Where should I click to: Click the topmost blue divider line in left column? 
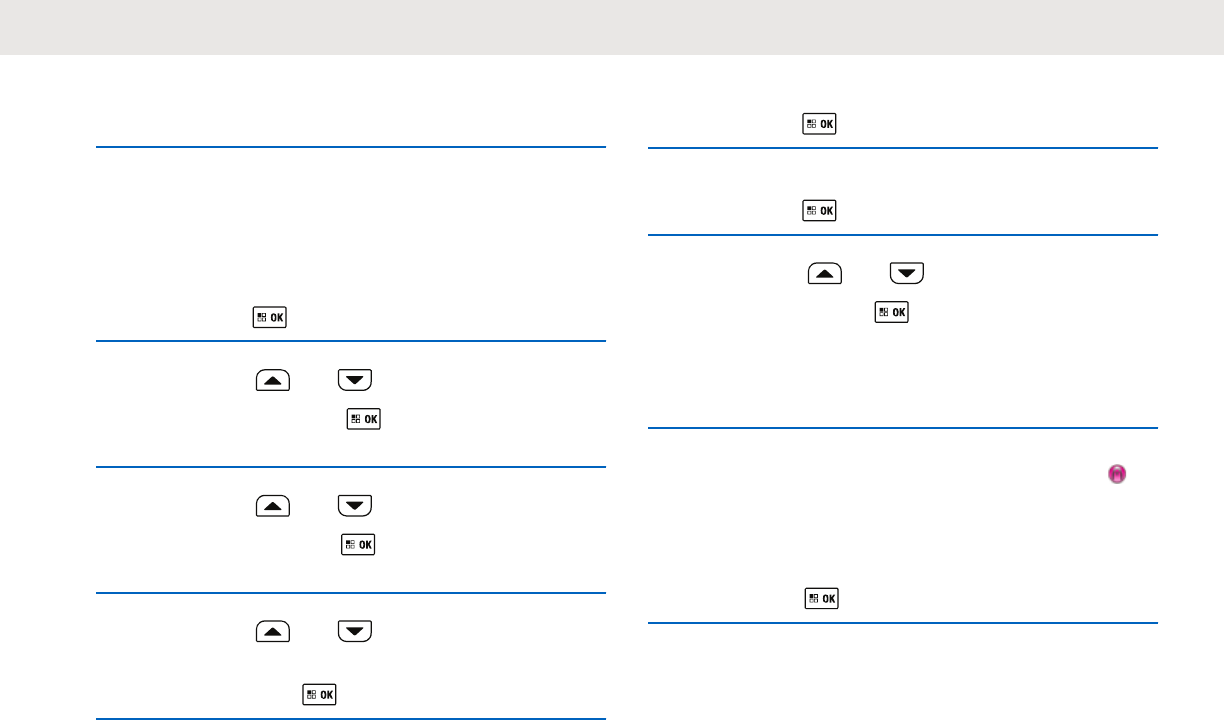click(x=351, y=148)
